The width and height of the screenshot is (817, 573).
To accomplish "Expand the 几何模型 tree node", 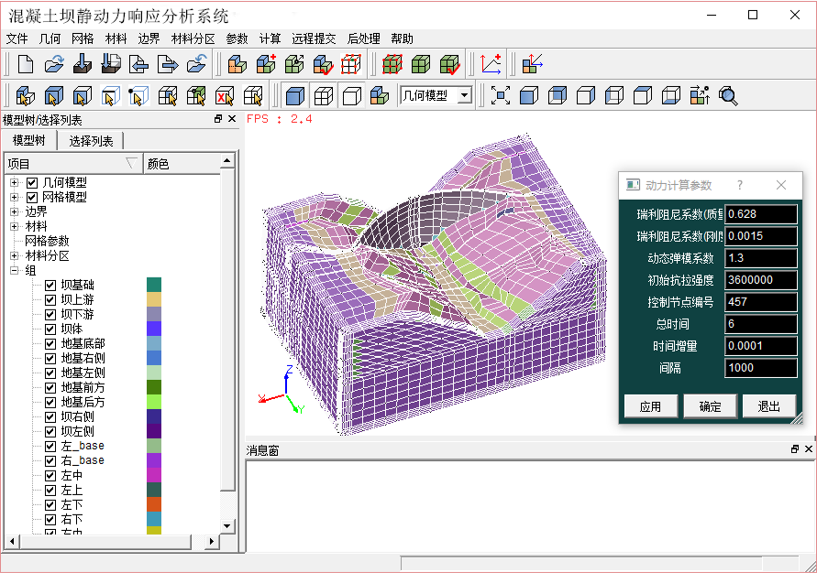I will [x=15, y=183].
